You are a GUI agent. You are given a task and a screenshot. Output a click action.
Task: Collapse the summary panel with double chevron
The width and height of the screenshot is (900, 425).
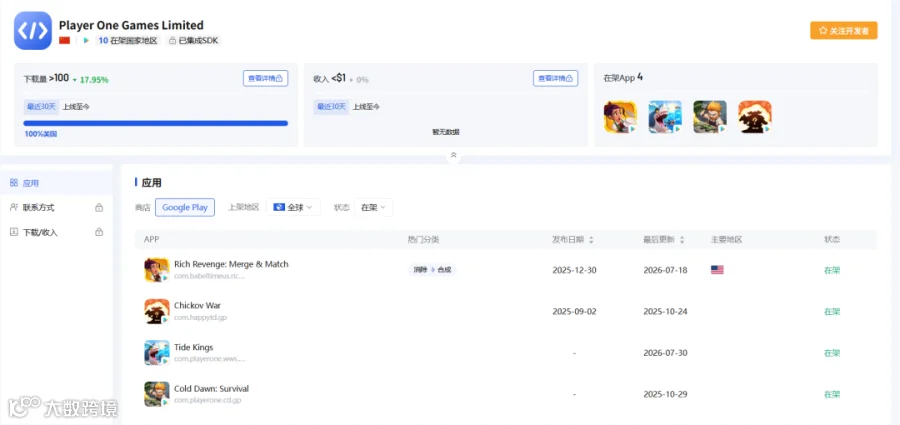453,155
